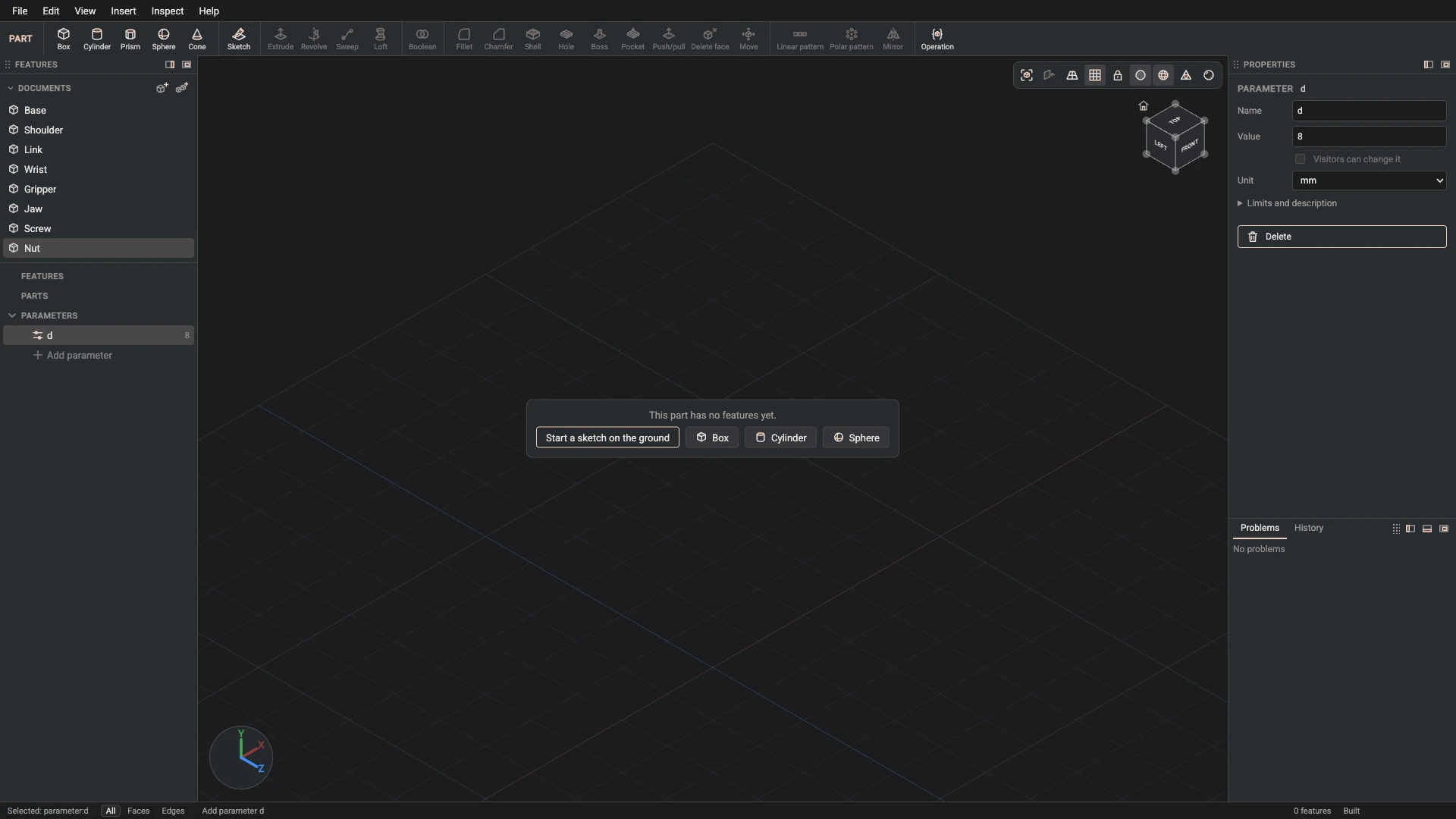Select Faces selection filter
Image resolution: width=1456 pixels, height=819 pixels.
pyautogui.click(x=139, y=811)
